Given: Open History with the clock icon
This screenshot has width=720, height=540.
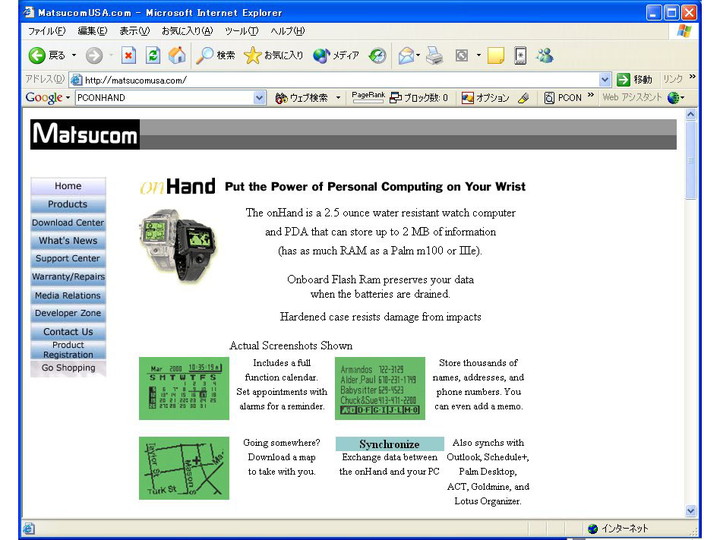Looking at the screenshot, I should [x=378, y=56].
